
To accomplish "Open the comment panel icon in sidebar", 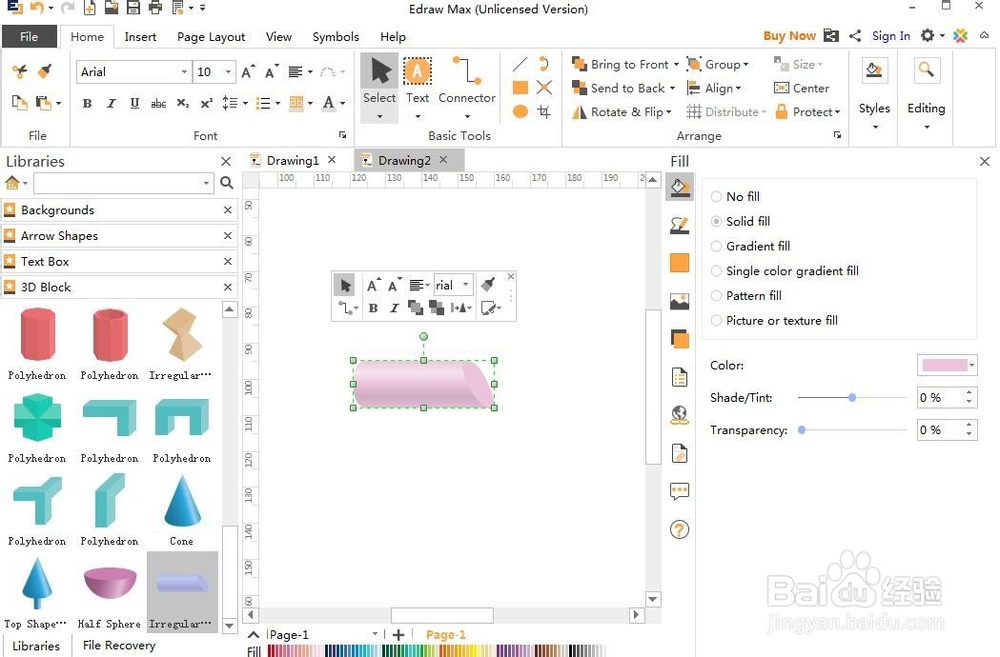I will click(x=679, y=491).
